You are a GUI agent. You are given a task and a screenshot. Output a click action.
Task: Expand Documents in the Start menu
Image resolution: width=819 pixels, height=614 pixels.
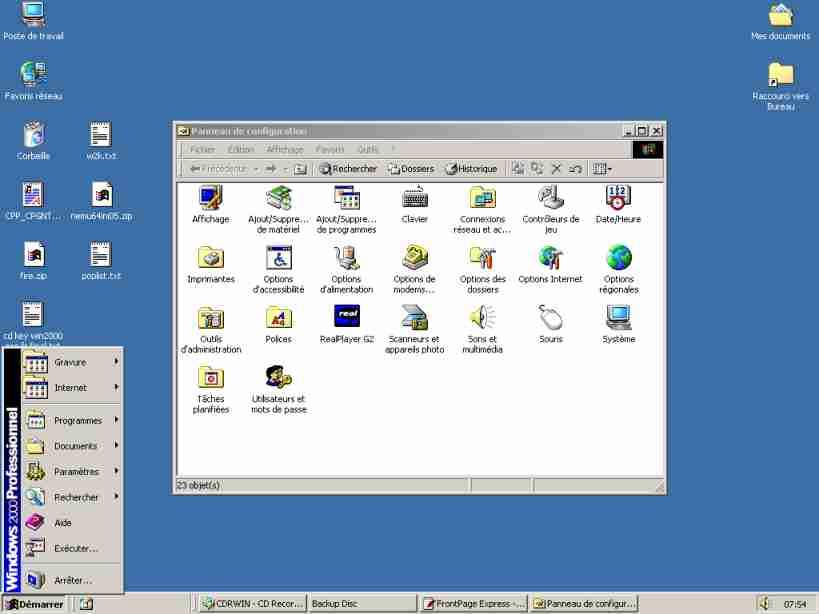(x=72, y=446)
